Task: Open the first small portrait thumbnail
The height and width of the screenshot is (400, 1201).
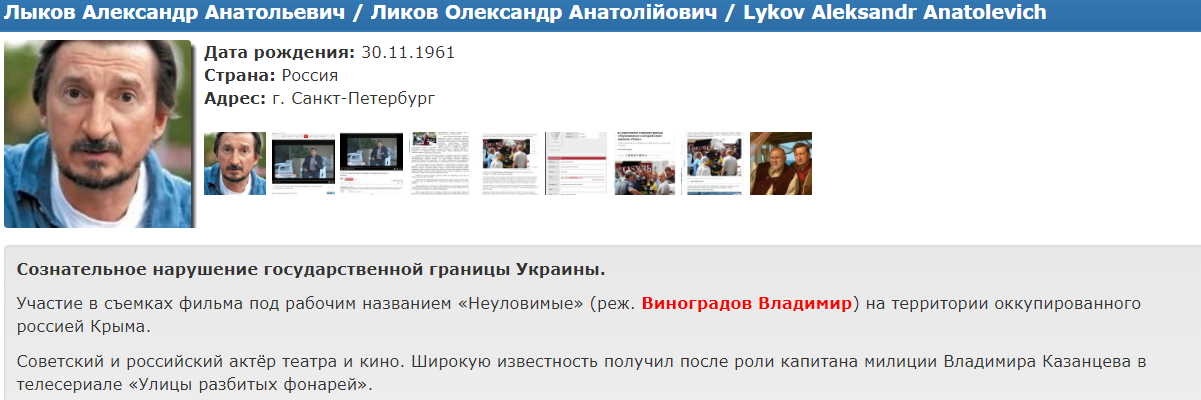Action: (x=235, y=163)
